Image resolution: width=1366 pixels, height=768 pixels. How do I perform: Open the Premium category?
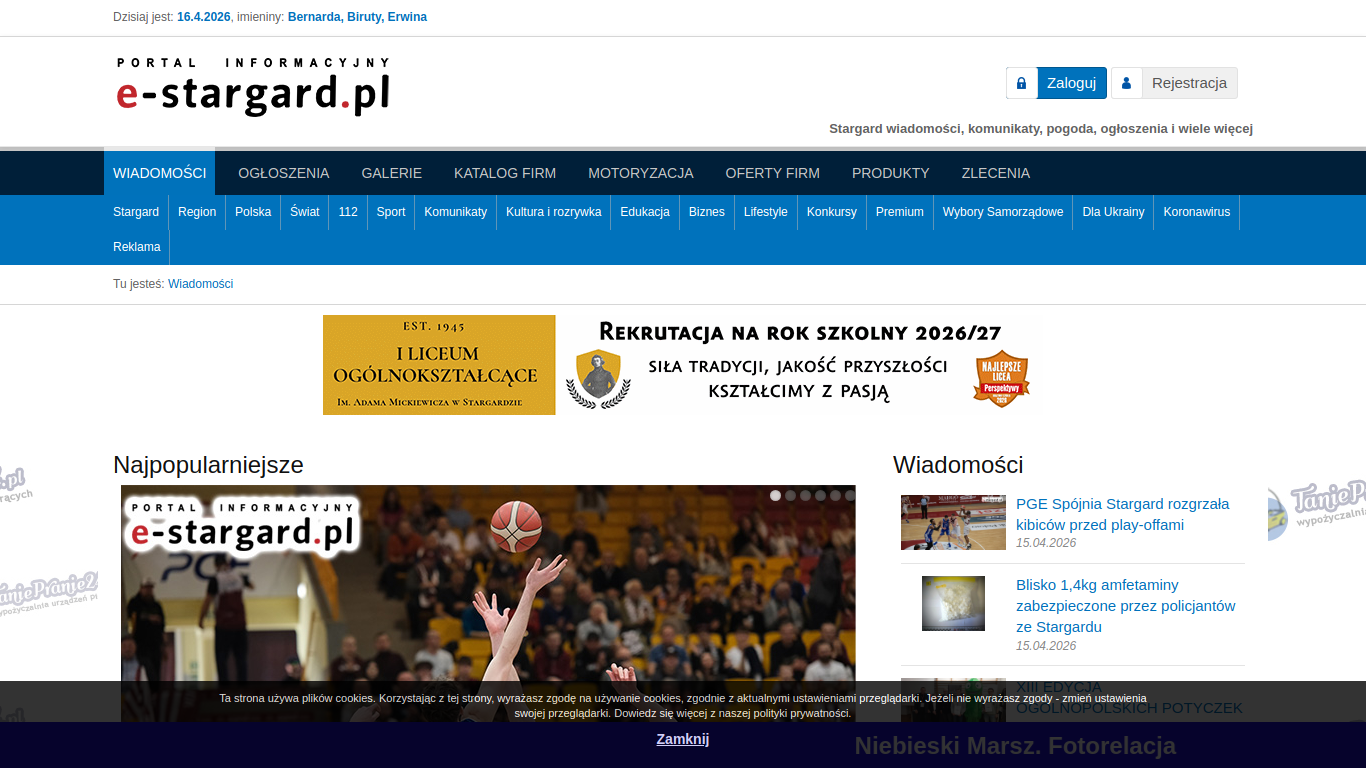(x=900, y=212)
